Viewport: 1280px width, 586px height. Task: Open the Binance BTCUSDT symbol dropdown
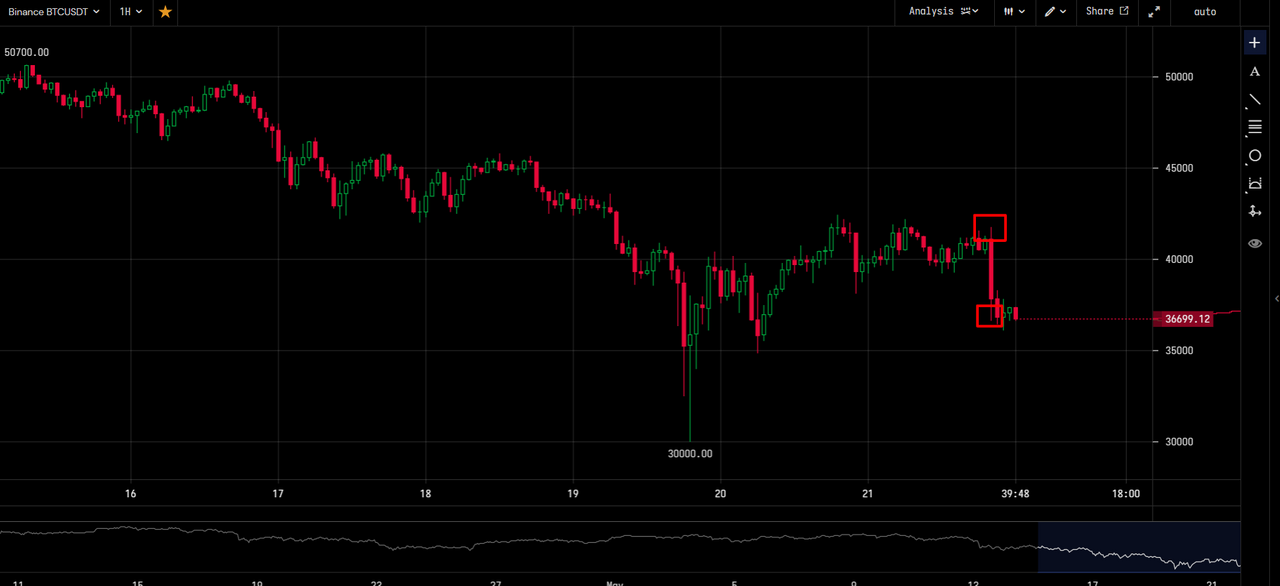click(54, 11)
